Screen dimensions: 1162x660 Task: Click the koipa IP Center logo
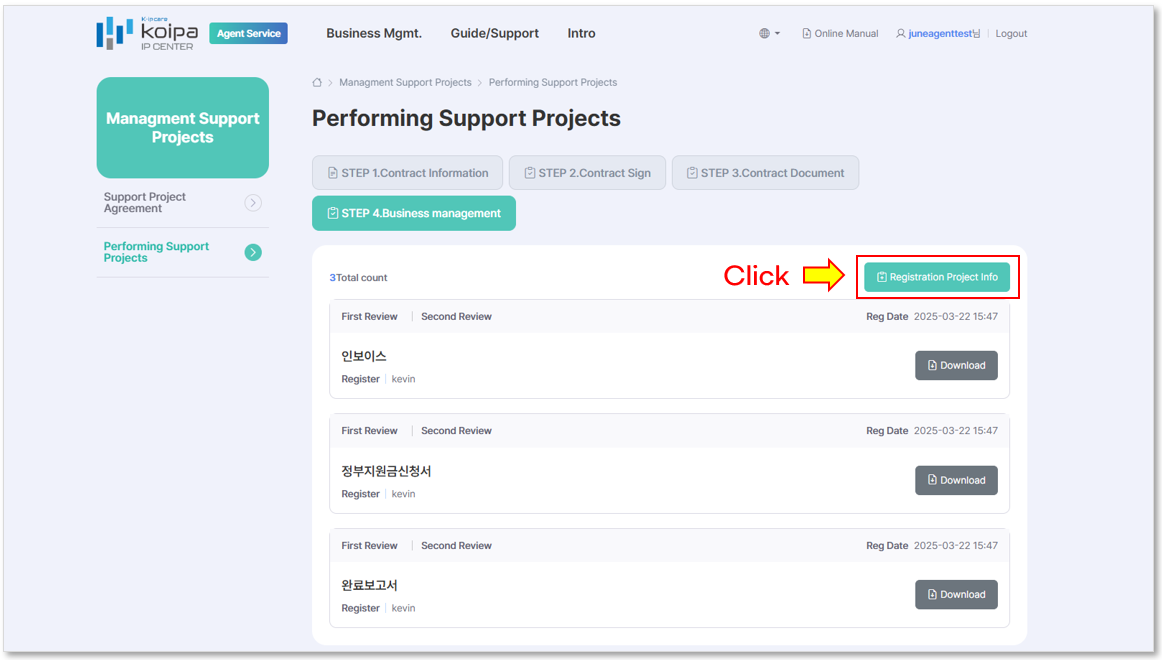pyautogui.click(x=147, y=33)
